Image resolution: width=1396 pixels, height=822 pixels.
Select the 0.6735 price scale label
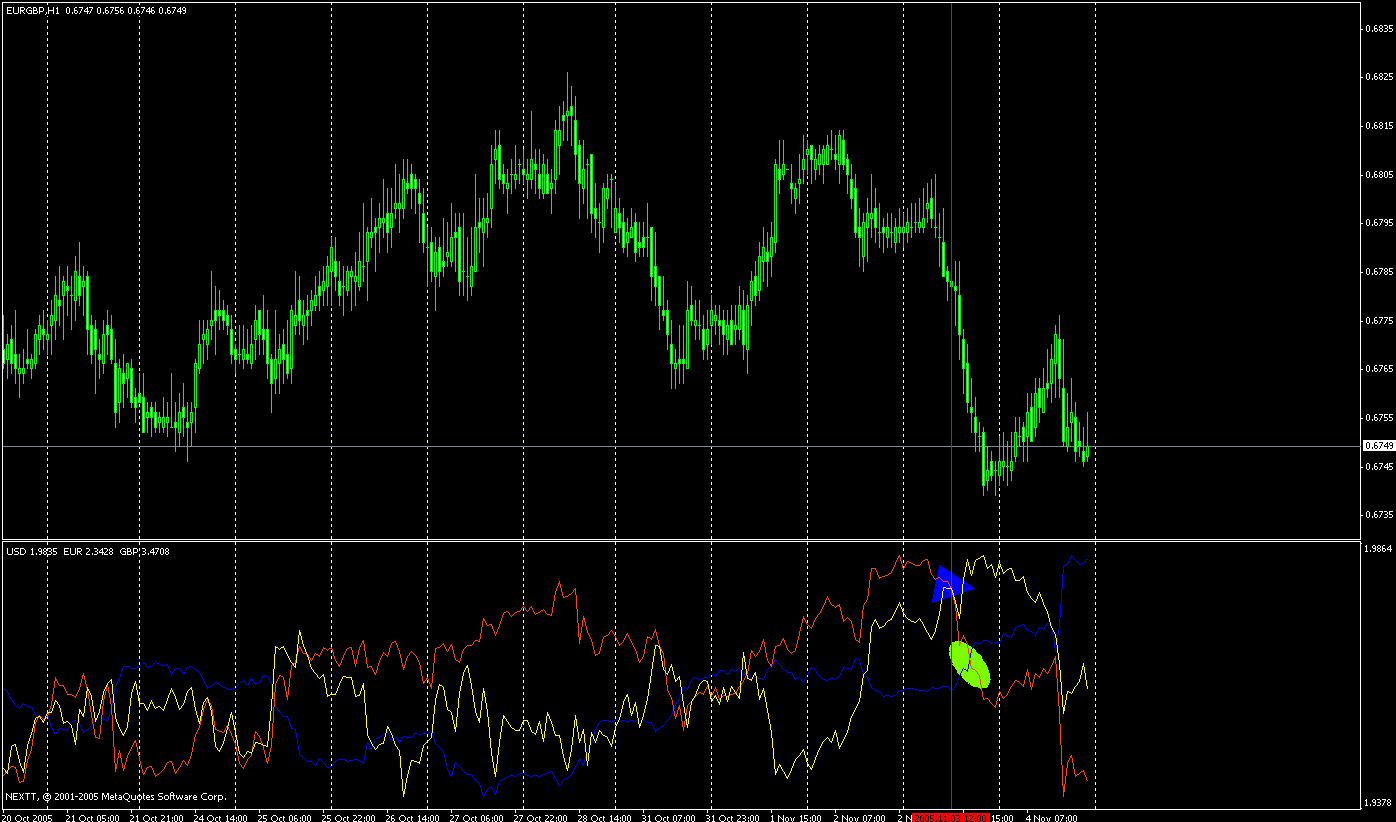[1379, 514]
